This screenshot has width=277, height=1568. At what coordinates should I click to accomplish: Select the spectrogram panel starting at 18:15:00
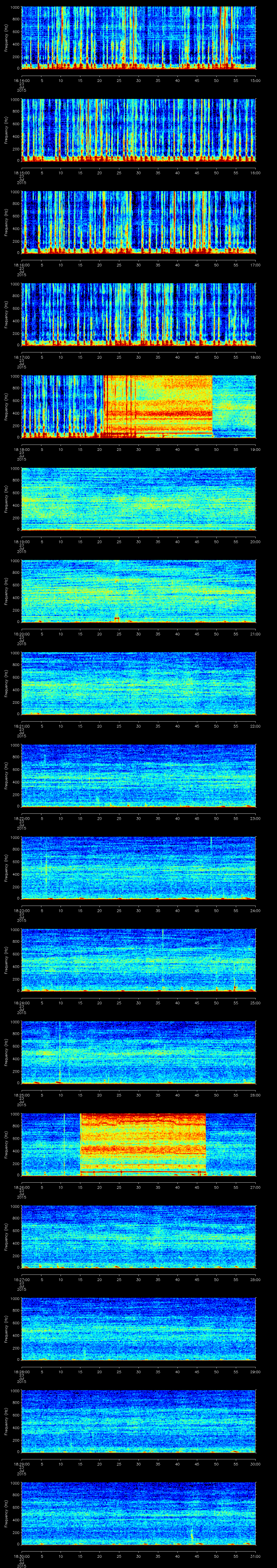coord(139,130)
